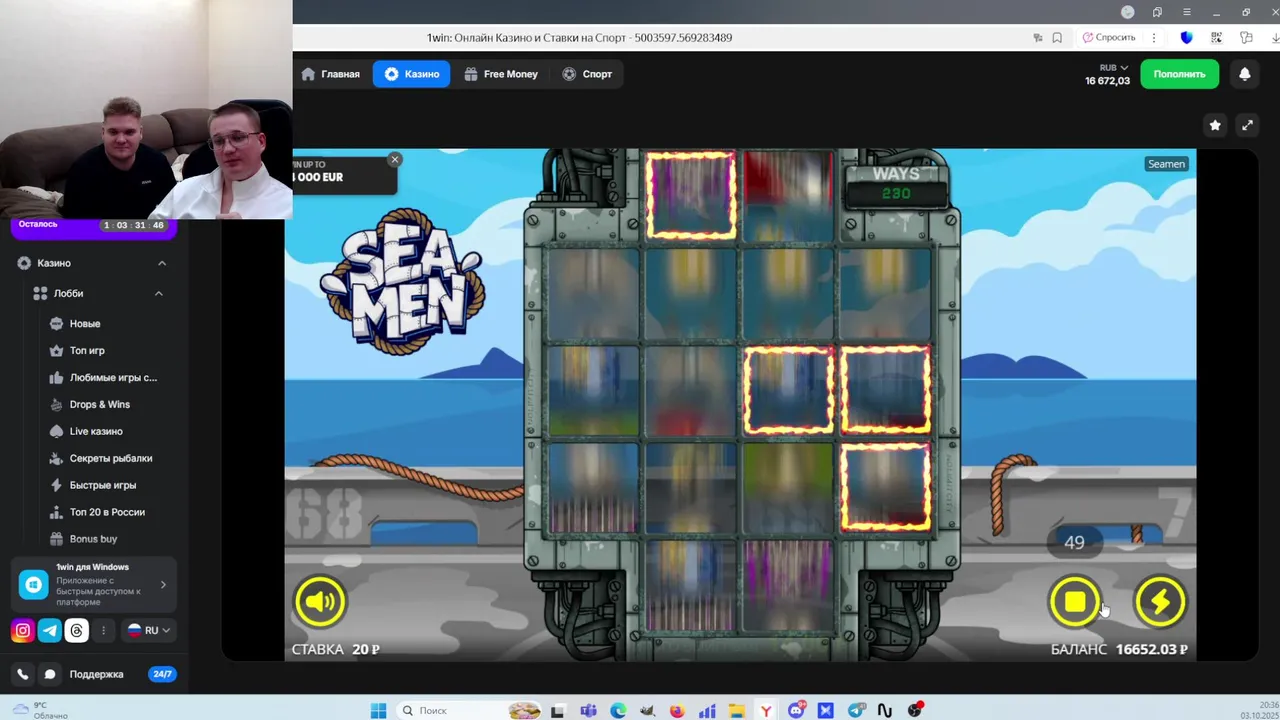Viewport: 1280px width, 720px height.
Task: Stop autospin with the yellow square button
Action: tap(1075, 601)
